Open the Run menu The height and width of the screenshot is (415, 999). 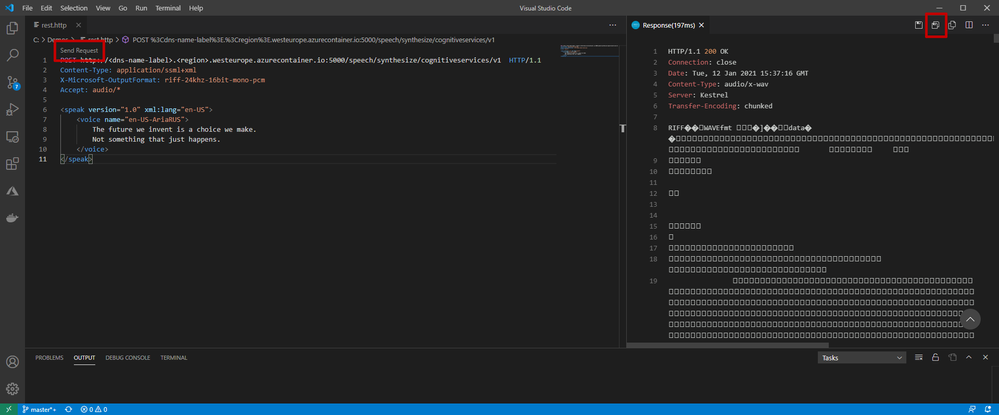(x=141, y=8)
